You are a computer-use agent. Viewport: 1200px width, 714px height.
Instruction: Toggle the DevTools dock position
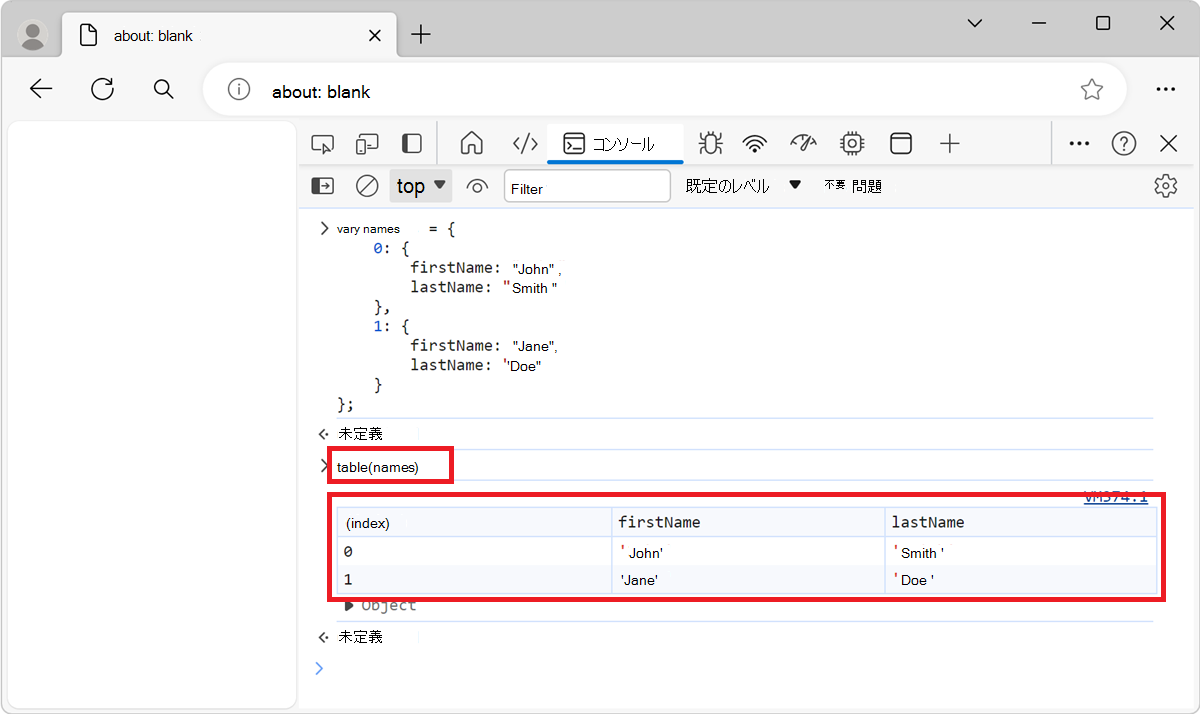click(411, 143)
